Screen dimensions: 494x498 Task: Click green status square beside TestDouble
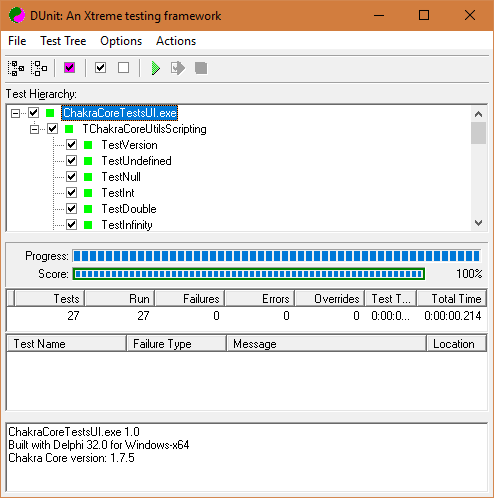88,209
